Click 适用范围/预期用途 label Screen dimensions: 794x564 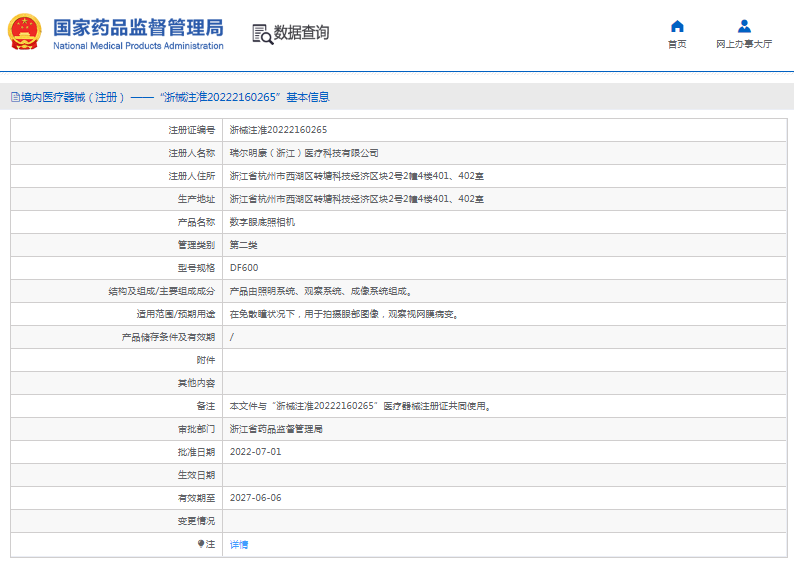(x=176, y=314)
